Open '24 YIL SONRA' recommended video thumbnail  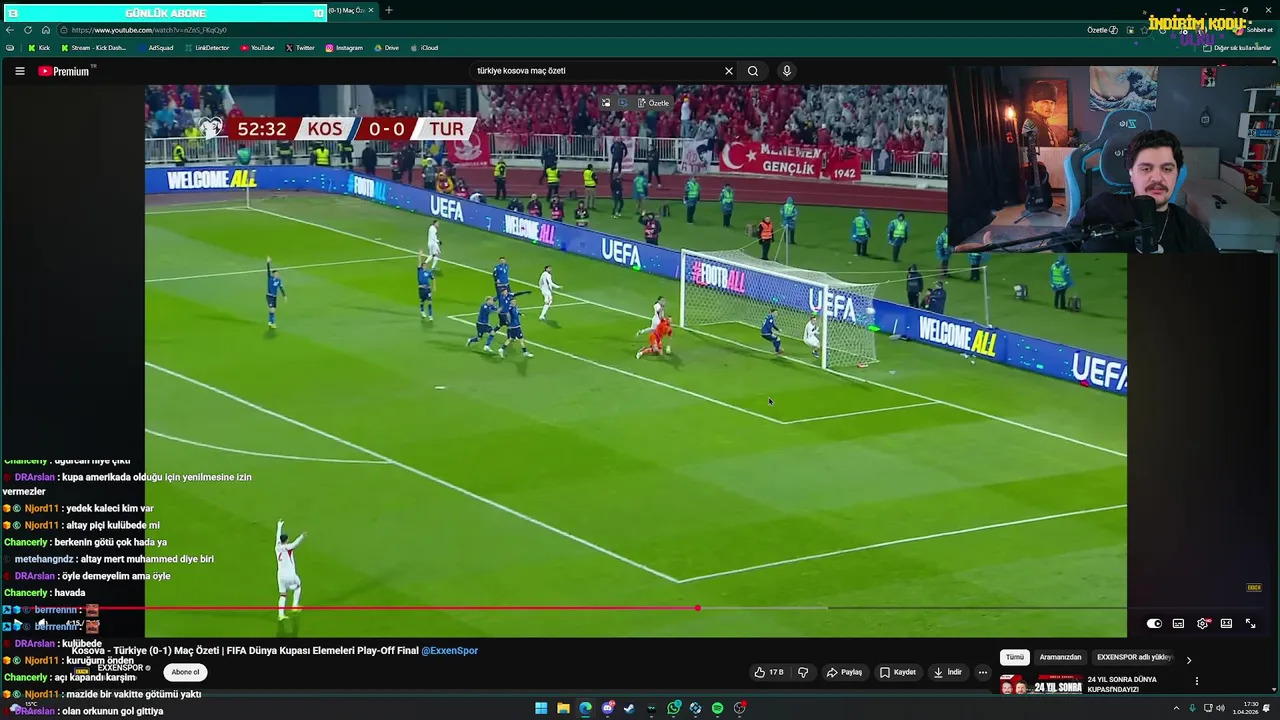click(x=1041, y=685)
